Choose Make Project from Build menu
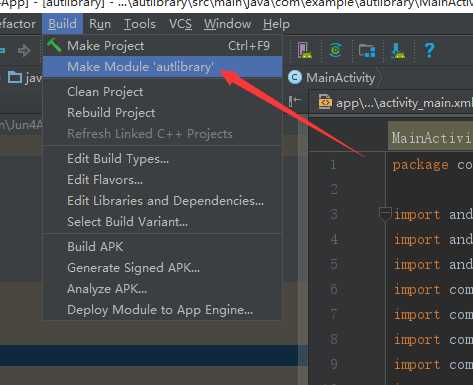Image resolution: width=473 pixels, height=385 pixels. click(x=163, y=46)
